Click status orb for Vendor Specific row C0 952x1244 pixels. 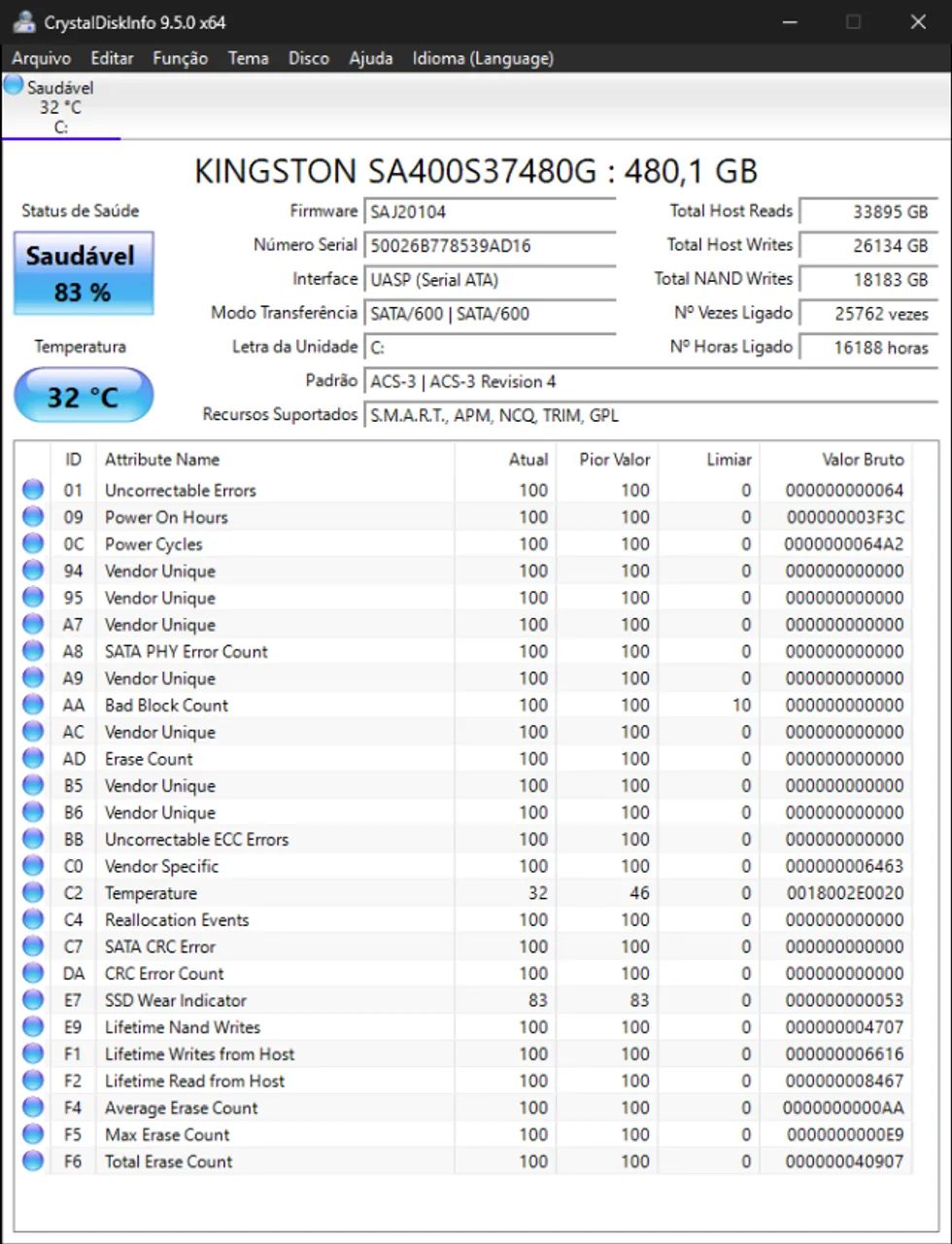tap(33, 866)
